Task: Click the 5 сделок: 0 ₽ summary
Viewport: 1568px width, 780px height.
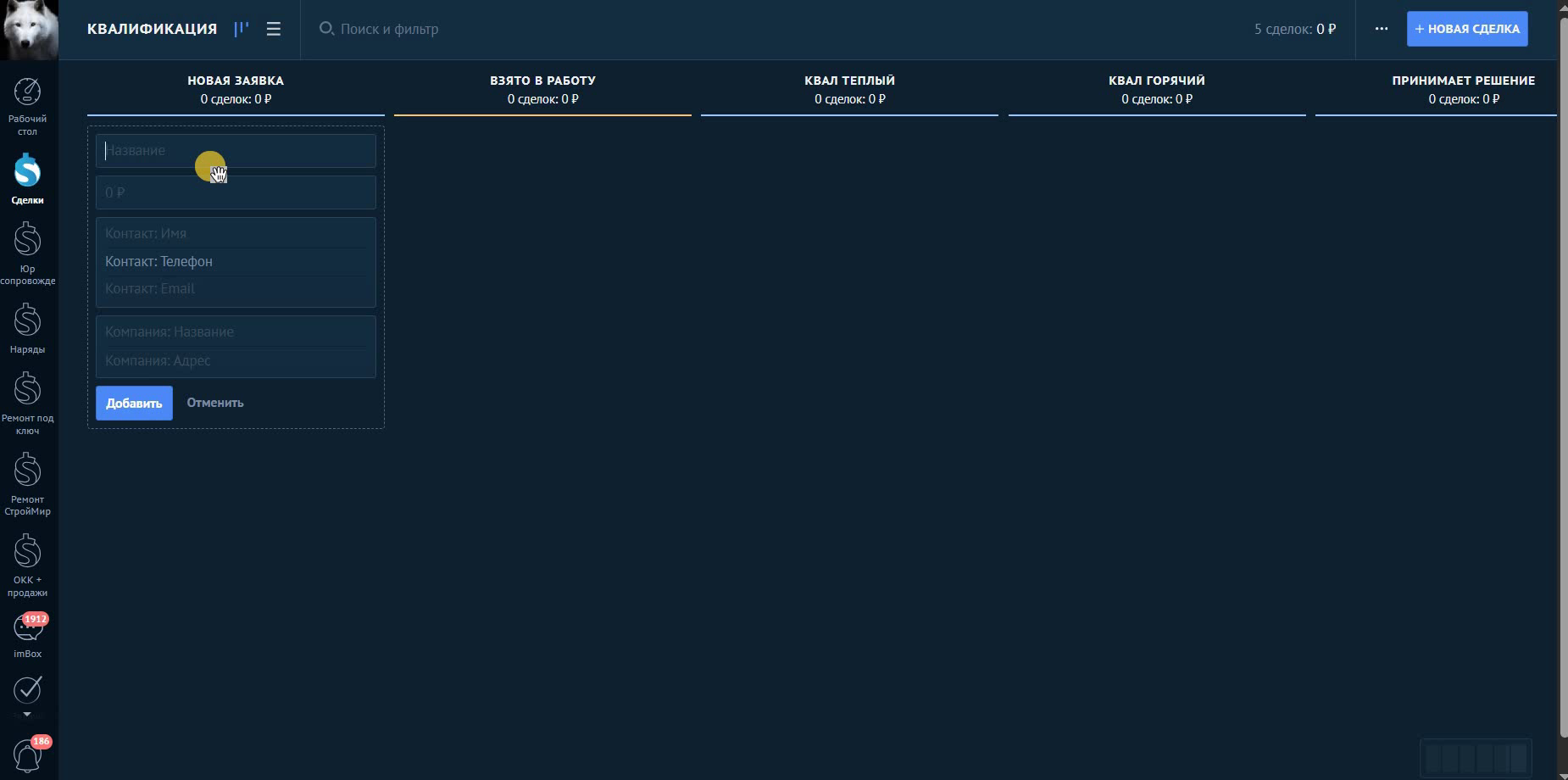Action: (x=1295, y=29)
